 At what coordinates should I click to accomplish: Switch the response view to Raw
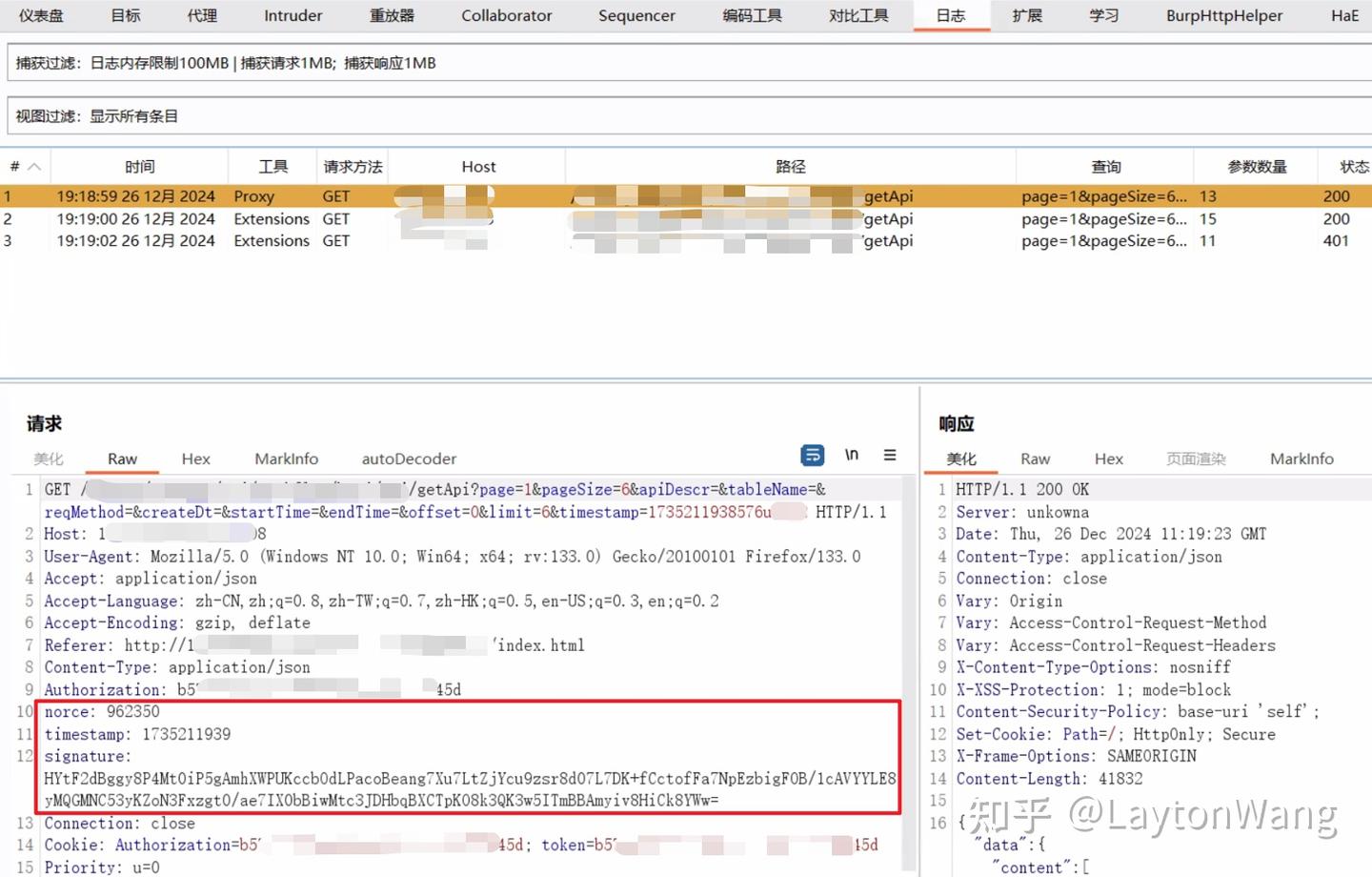[1035, 459]
